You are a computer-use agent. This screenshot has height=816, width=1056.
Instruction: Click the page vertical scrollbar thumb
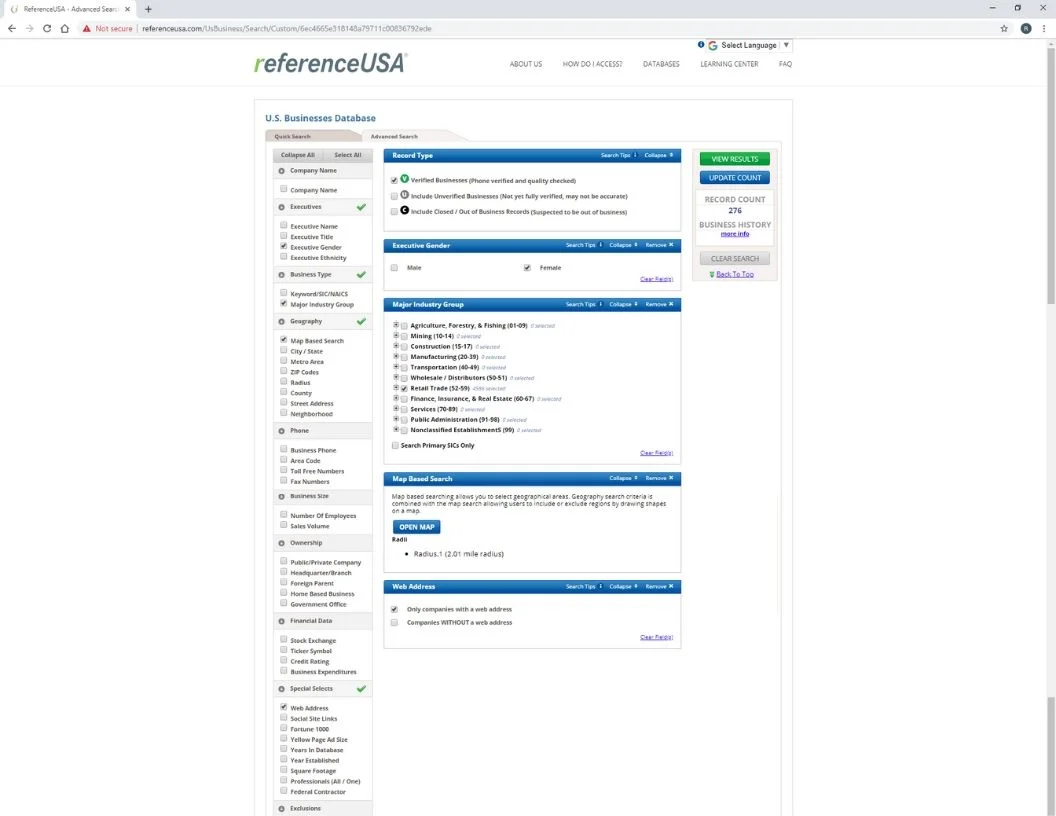(x=1051, y=175)
